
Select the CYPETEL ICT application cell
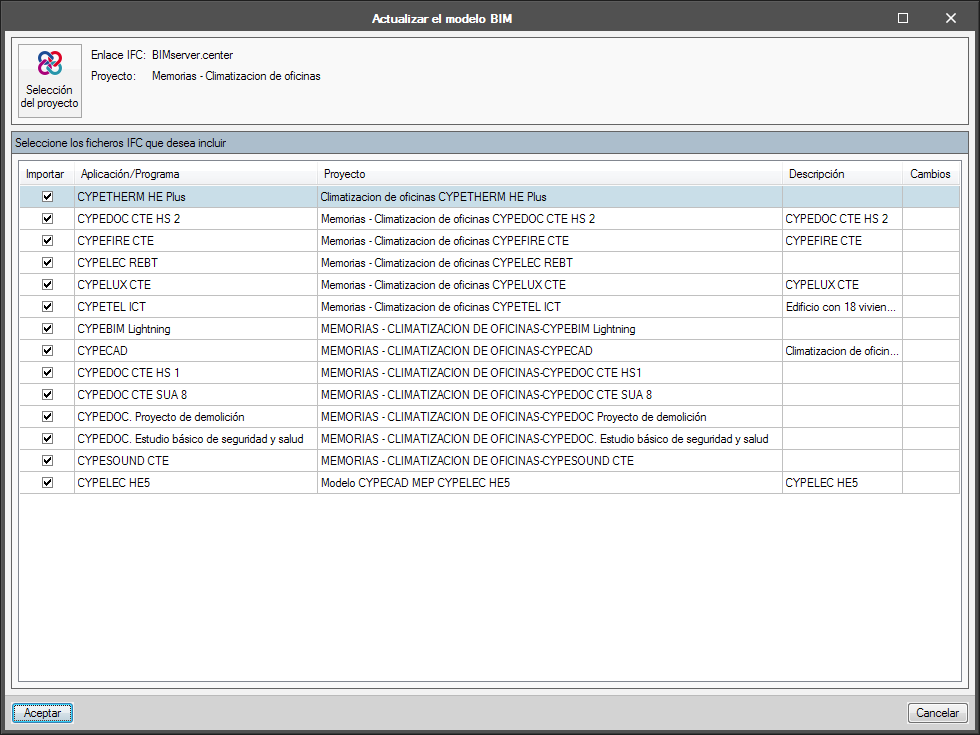pos(196,307)
